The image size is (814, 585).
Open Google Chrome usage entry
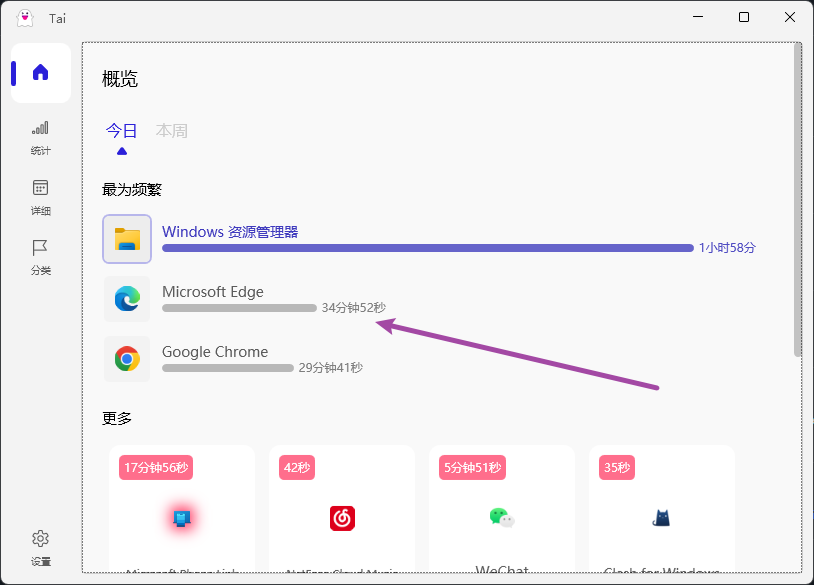[x=234, y=359]
